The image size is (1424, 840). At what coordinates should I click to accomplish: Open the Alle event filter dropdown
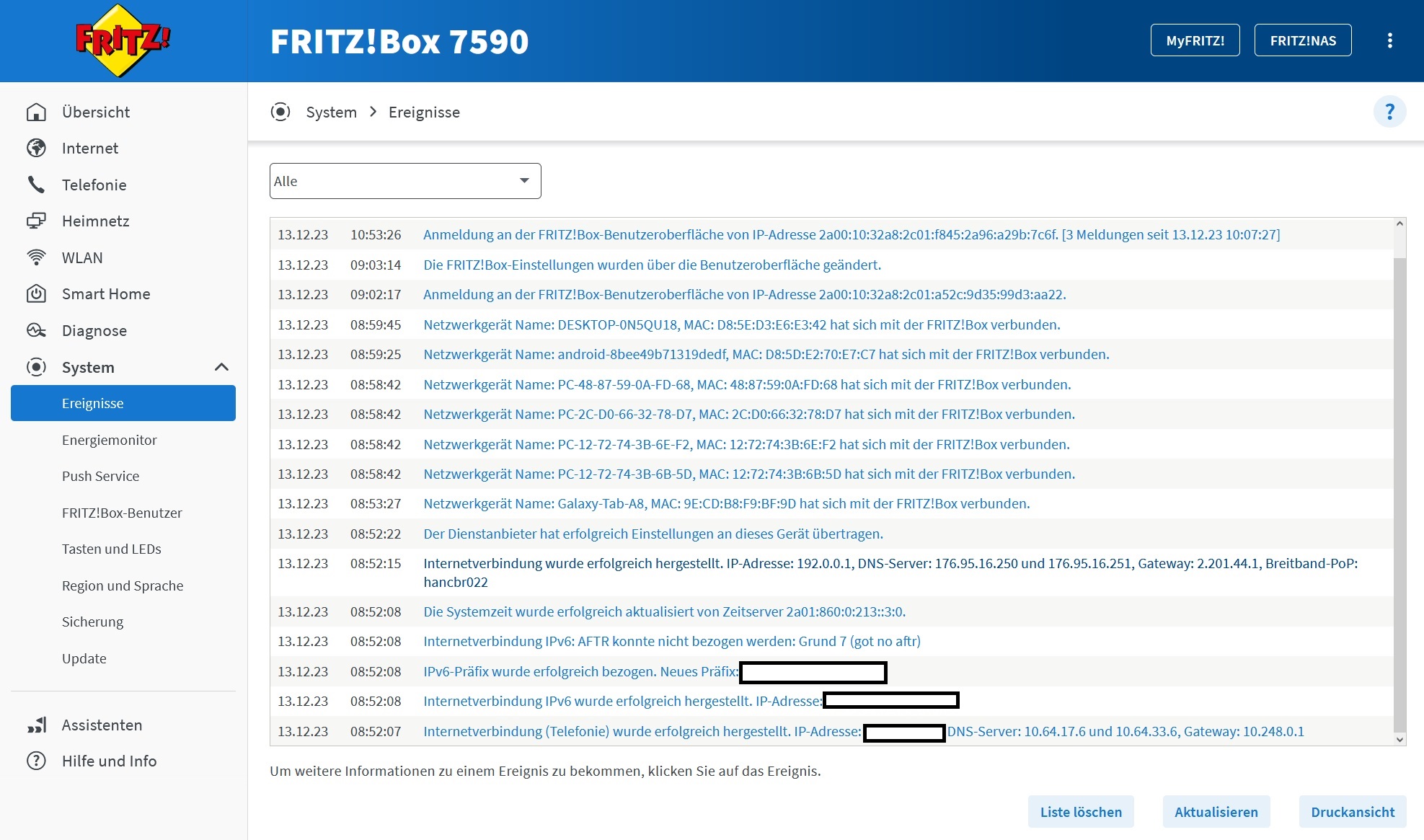coord(405,181)
